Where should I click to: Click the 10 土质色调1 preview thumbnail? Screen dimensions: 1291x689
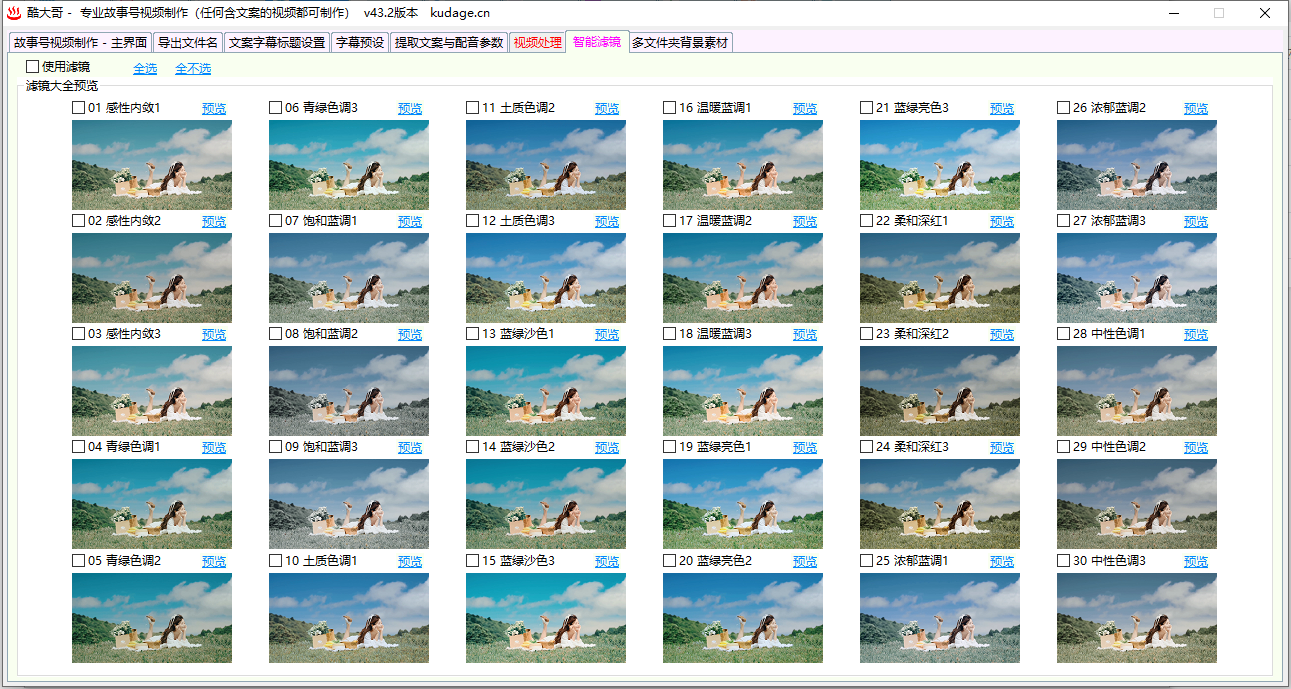click(349, 618)
